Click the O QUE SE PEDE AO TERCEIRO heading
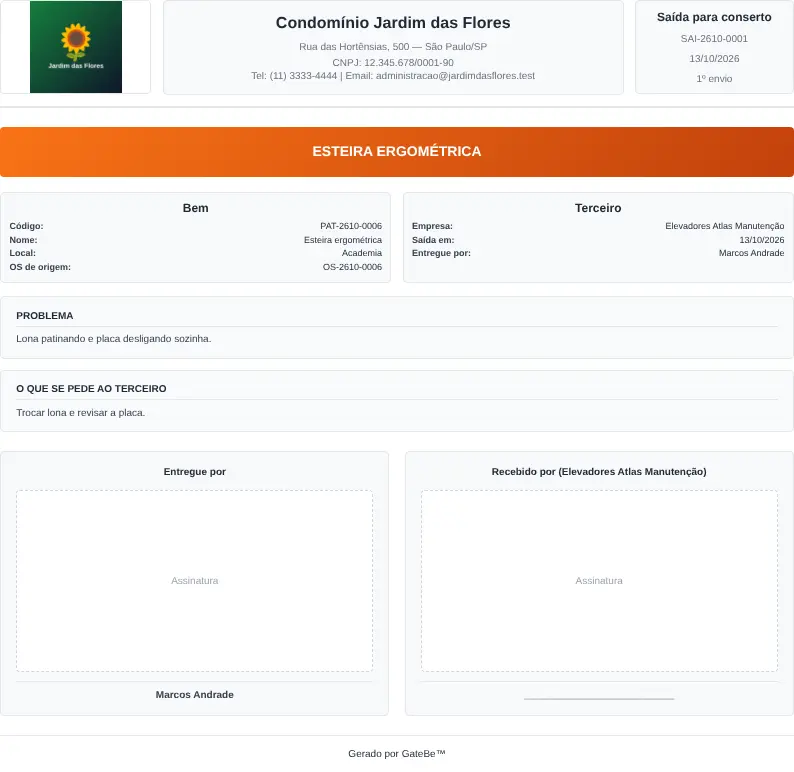The image size is (794, 772). coord(91,389)
